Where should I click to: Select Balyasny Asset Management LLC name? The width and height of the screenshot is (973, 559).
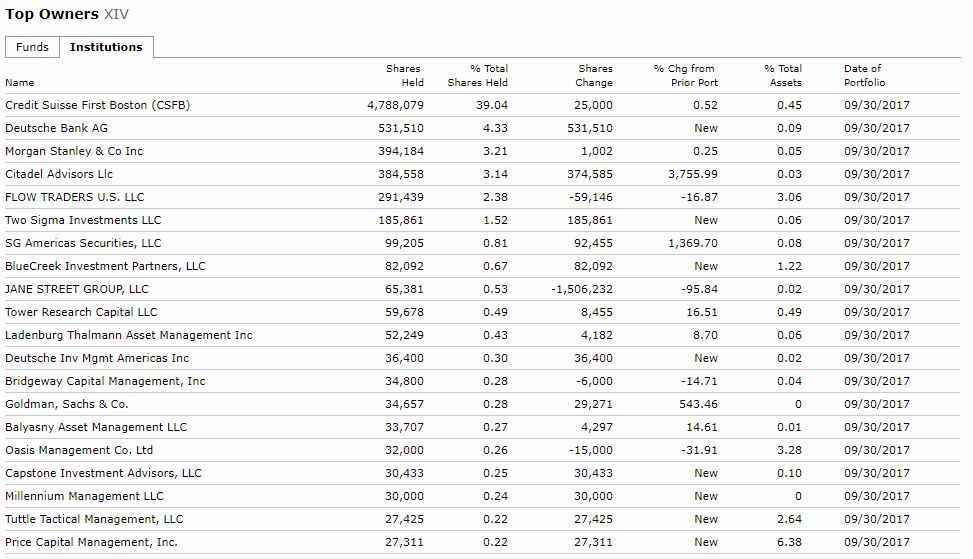[x=96, y=427]
